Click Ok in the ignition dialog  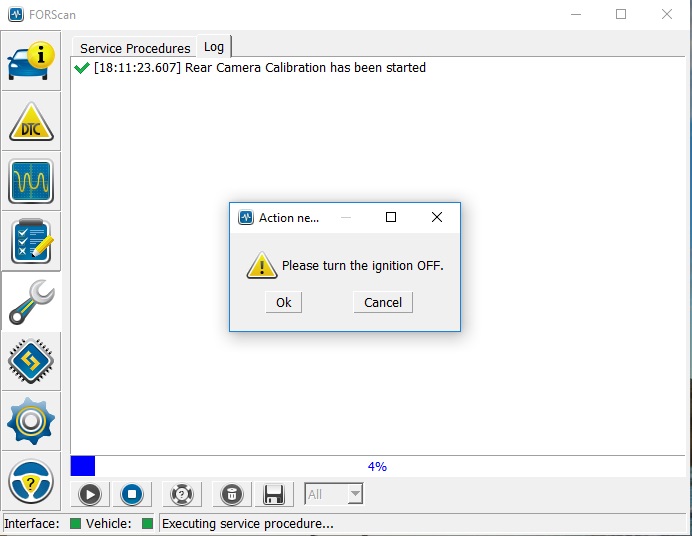283,302
